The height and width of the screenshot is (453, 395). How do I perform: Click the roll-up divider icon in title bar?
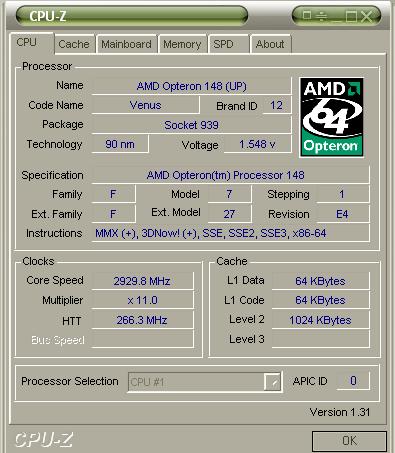(x=321, y=16)
